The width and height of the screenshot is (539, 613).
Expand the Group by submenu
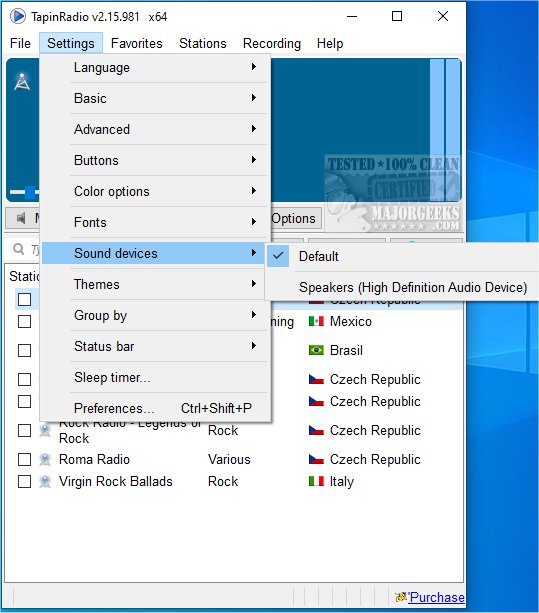pos(155,315)
